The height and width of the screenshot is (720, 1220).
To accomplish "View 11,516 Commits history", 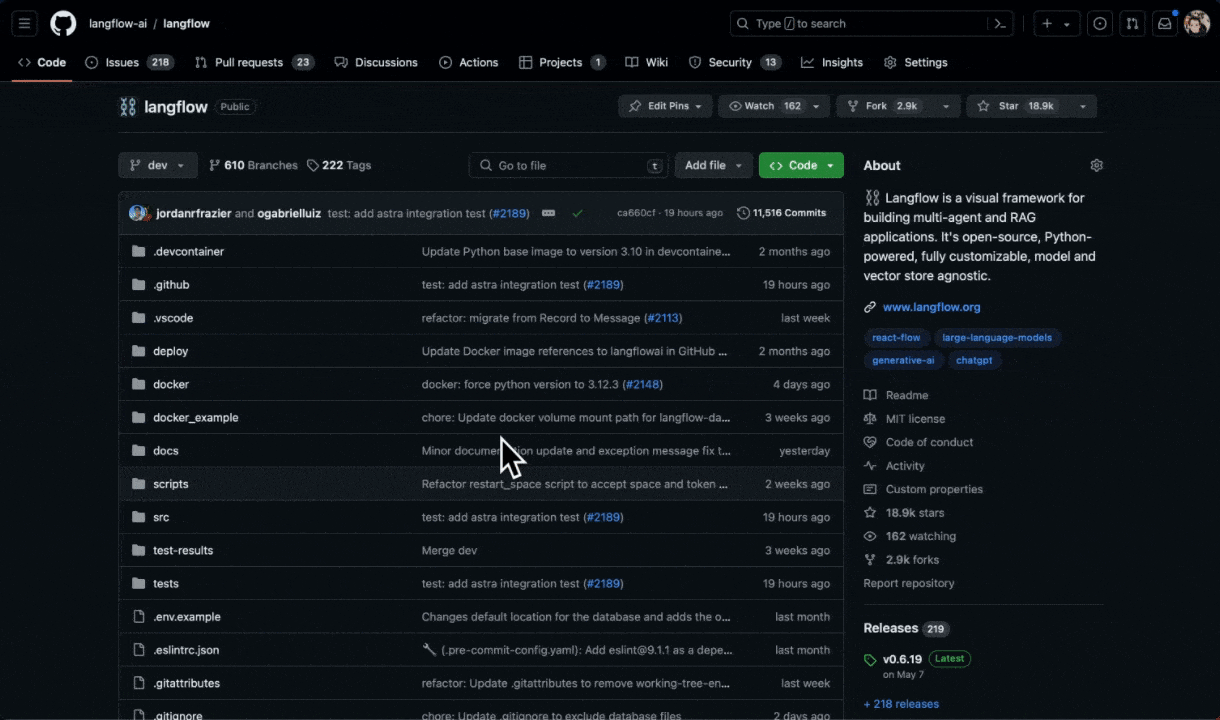I will [782, 213].
